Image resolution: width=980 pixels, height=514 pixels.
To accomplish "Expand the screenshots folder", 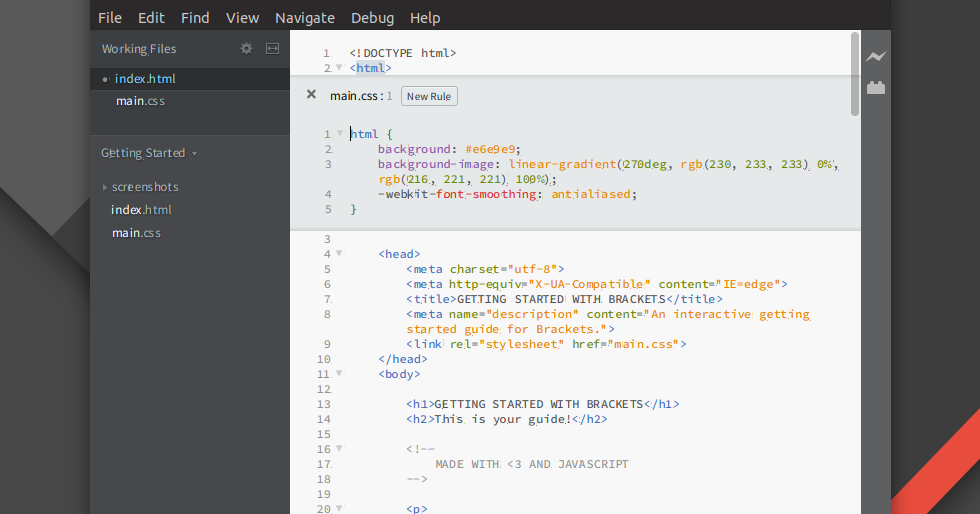I will pyautogui.click(x=105, y=187).
